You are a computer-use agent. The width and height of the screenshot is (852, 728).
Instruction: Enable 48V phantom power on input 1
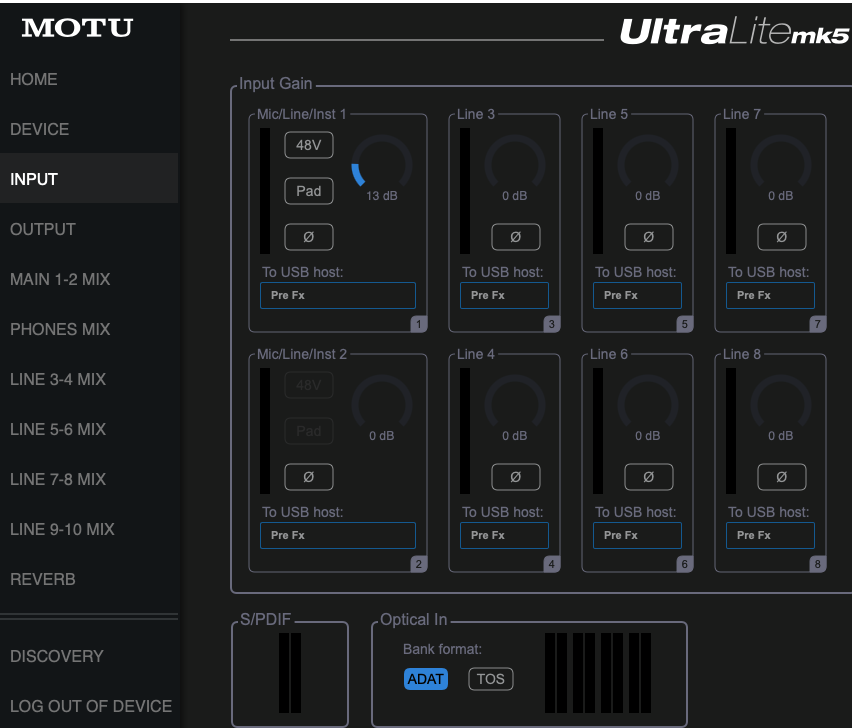point(308,145)
